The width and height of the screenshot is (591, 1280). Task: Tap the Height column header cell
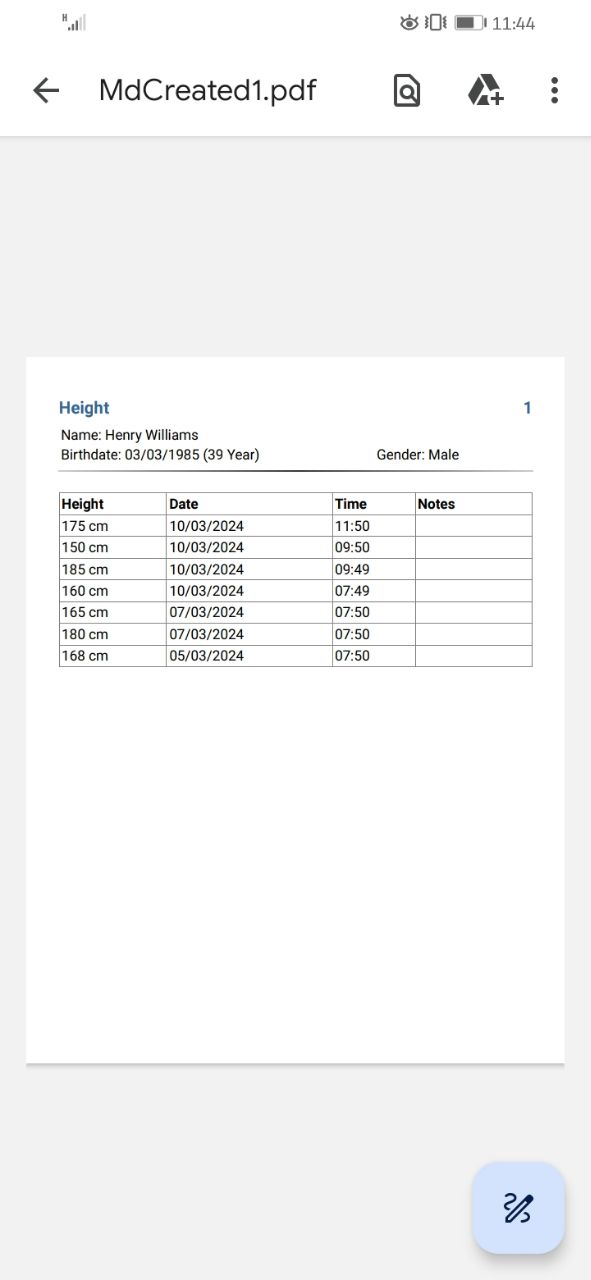[x=113, y=504]
